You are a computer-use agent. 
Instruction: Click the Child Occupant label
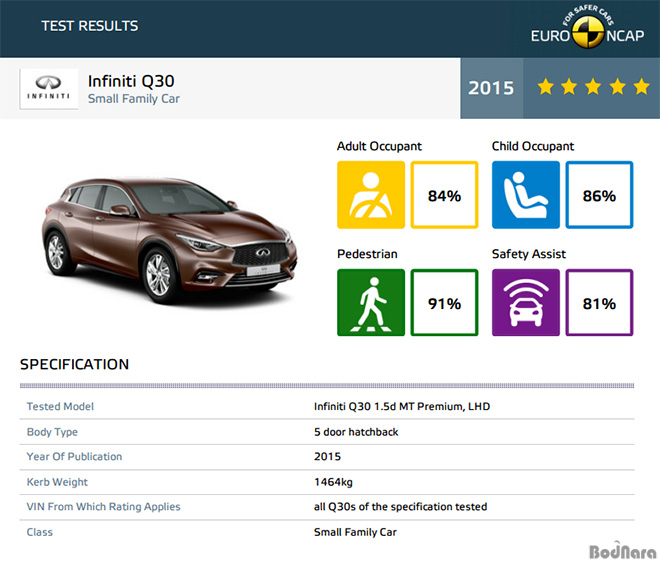click(533, 146)
